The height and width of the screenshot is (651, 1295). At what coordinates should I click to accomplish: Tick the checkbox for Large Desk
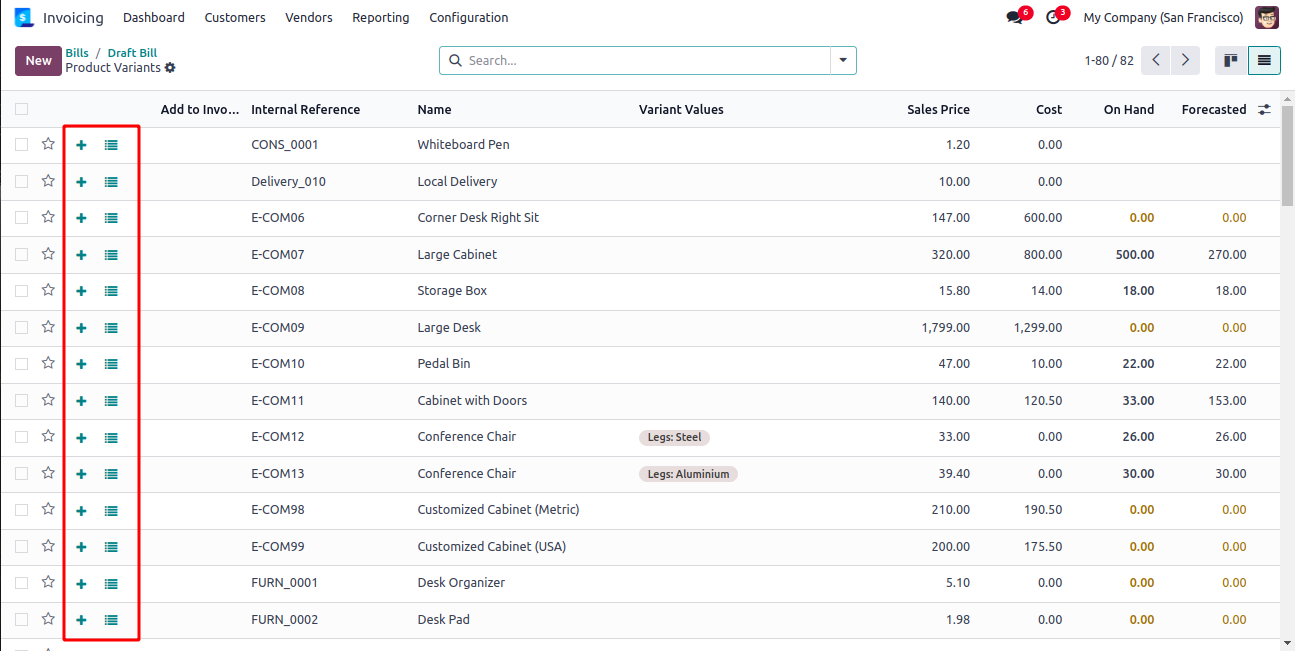(22, 327)
